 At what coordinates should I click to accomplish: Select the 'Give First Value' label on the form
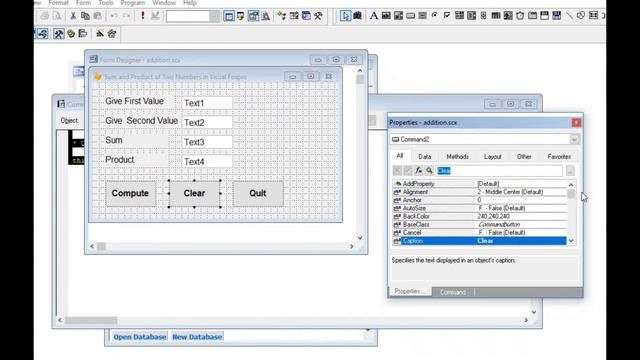[x=134, y=101]
